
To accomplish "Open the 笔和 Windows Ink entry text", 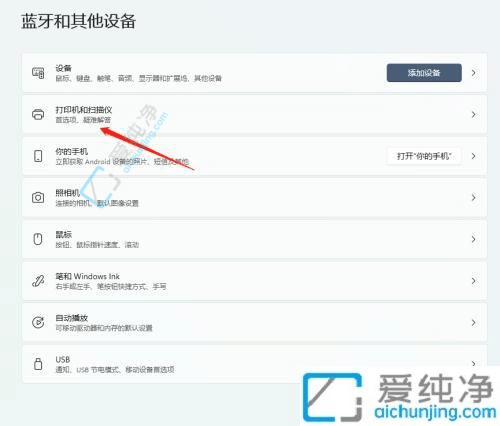I will (x=87, y=276).
